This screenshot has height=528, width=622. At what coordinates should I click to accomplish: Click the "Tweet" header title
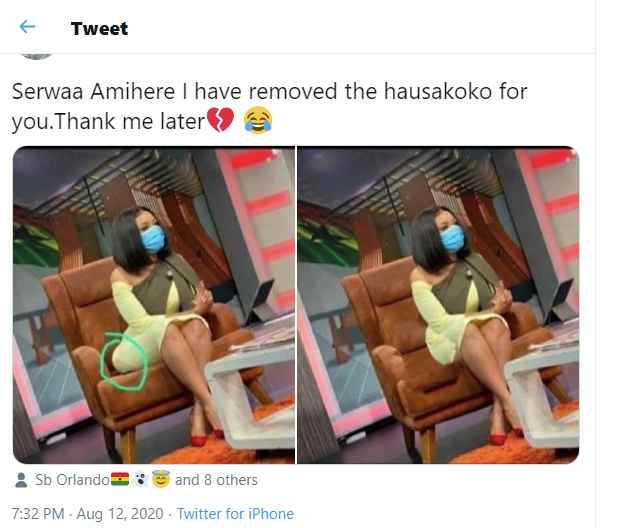click(99, 29)
